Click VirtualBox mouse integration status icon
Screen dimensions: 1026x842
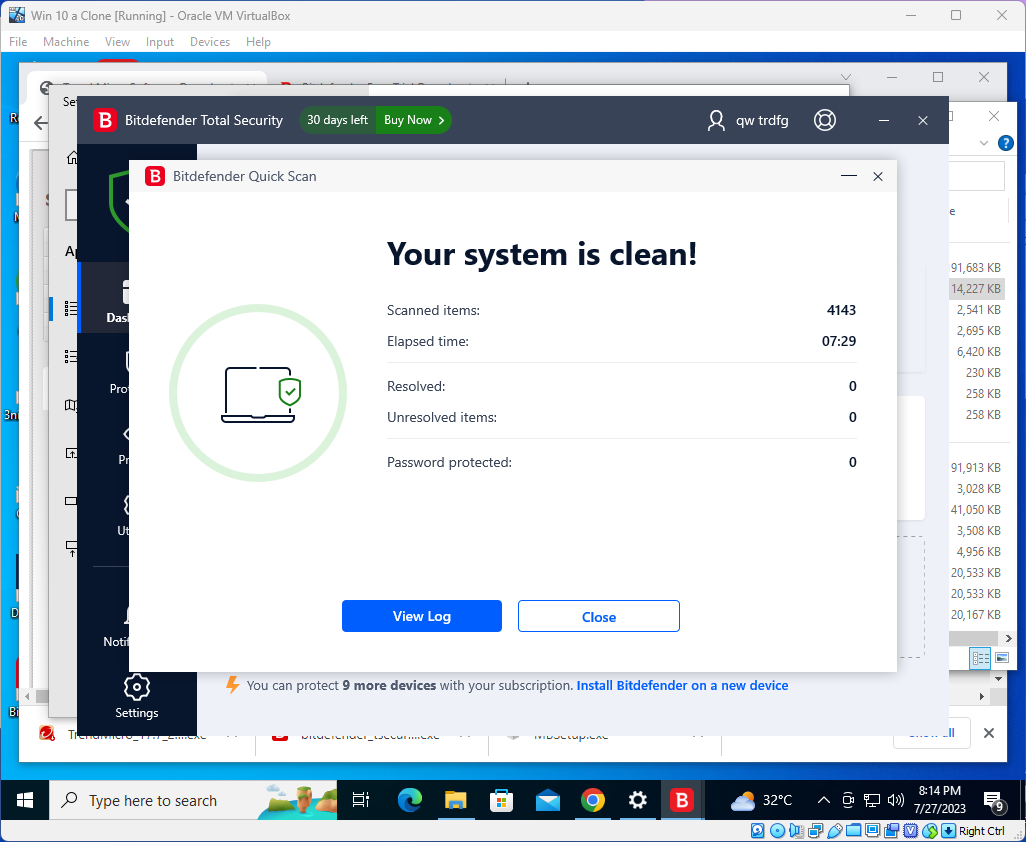coord(930,831)
